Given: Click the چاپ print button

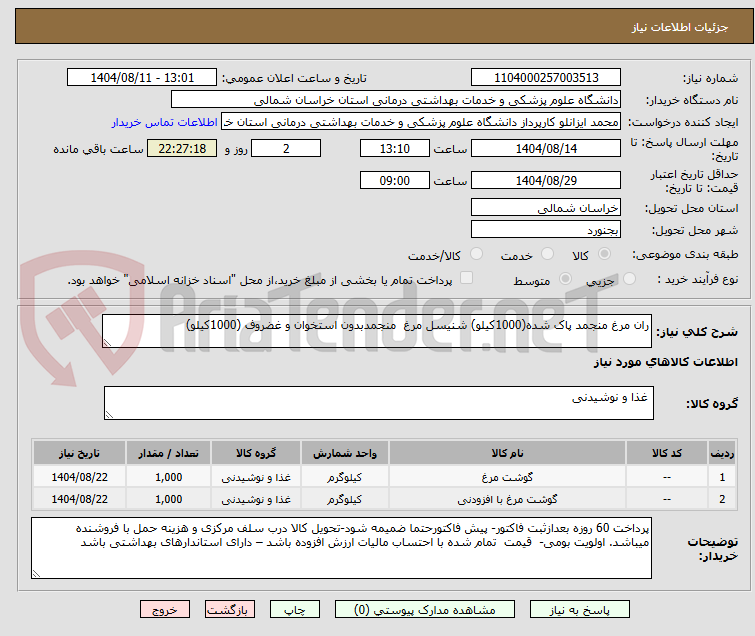Looking at the screenshot, I should tap(295, 610).
